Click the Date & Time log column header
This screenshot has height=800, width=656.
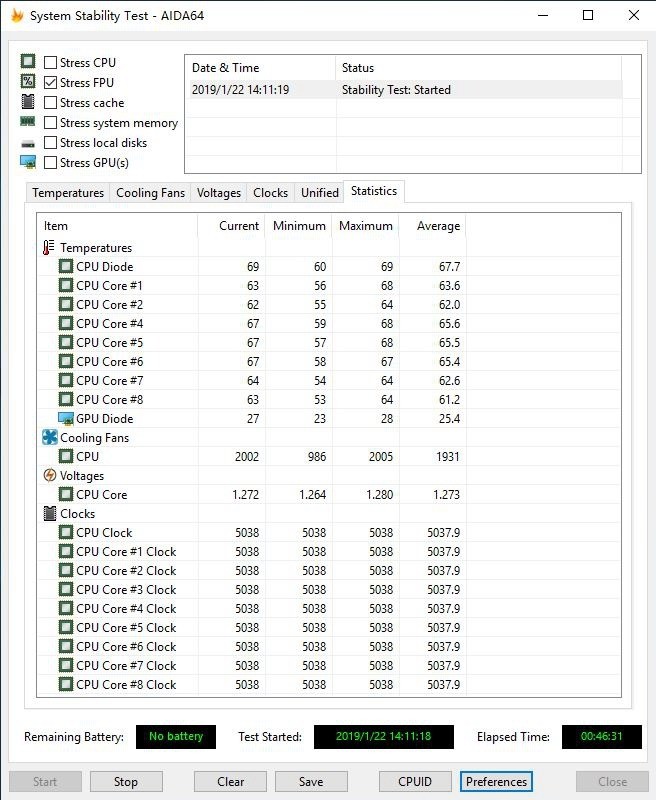[x=260, y=68]
